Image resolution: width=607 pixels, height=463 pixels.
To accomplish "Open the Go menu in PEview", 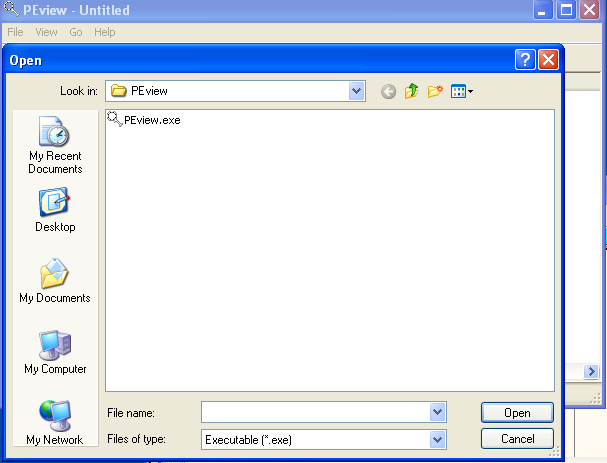I will [76, 32].
